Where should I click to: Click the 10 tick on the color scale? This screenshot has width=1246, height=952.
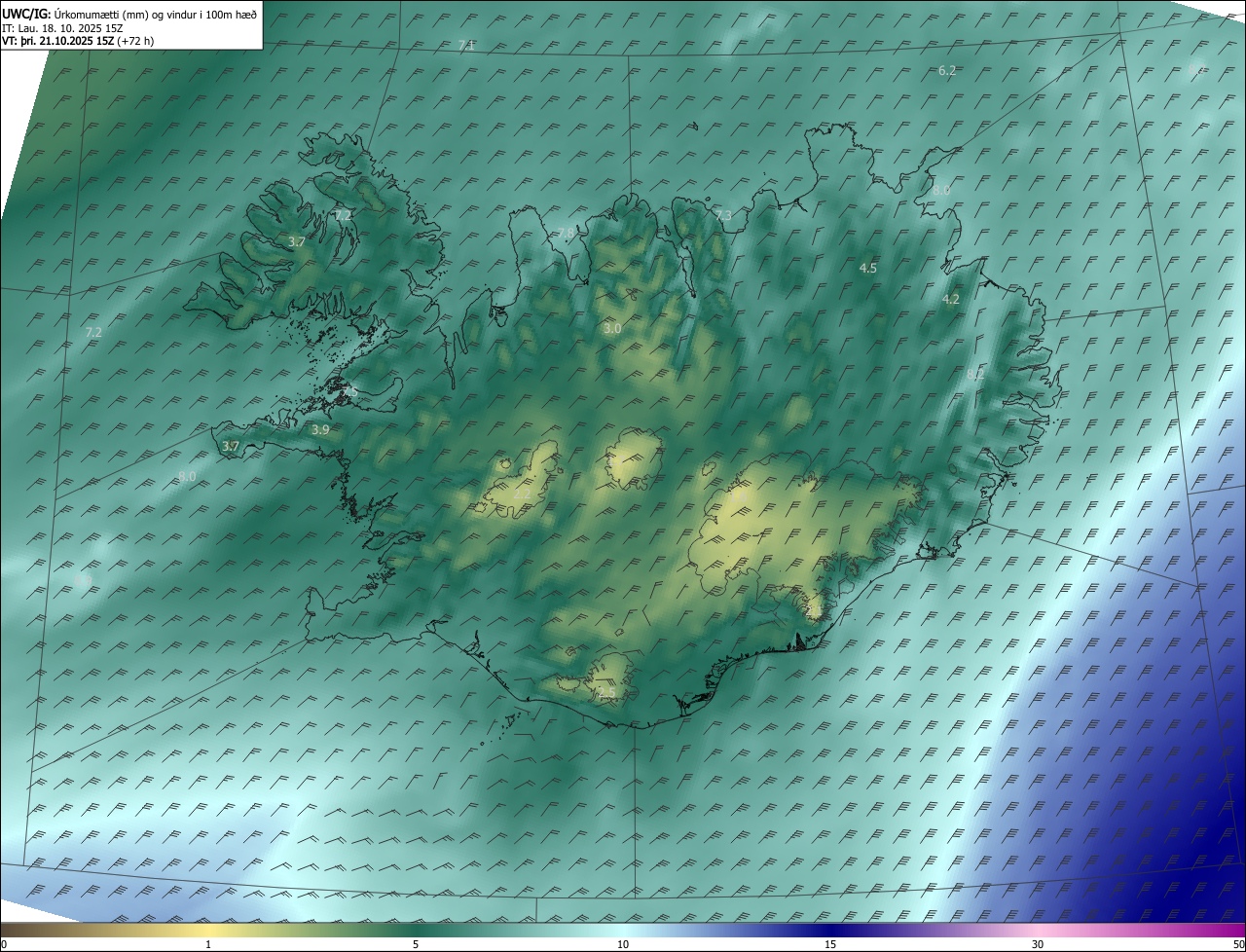click(x=623, y=944)
